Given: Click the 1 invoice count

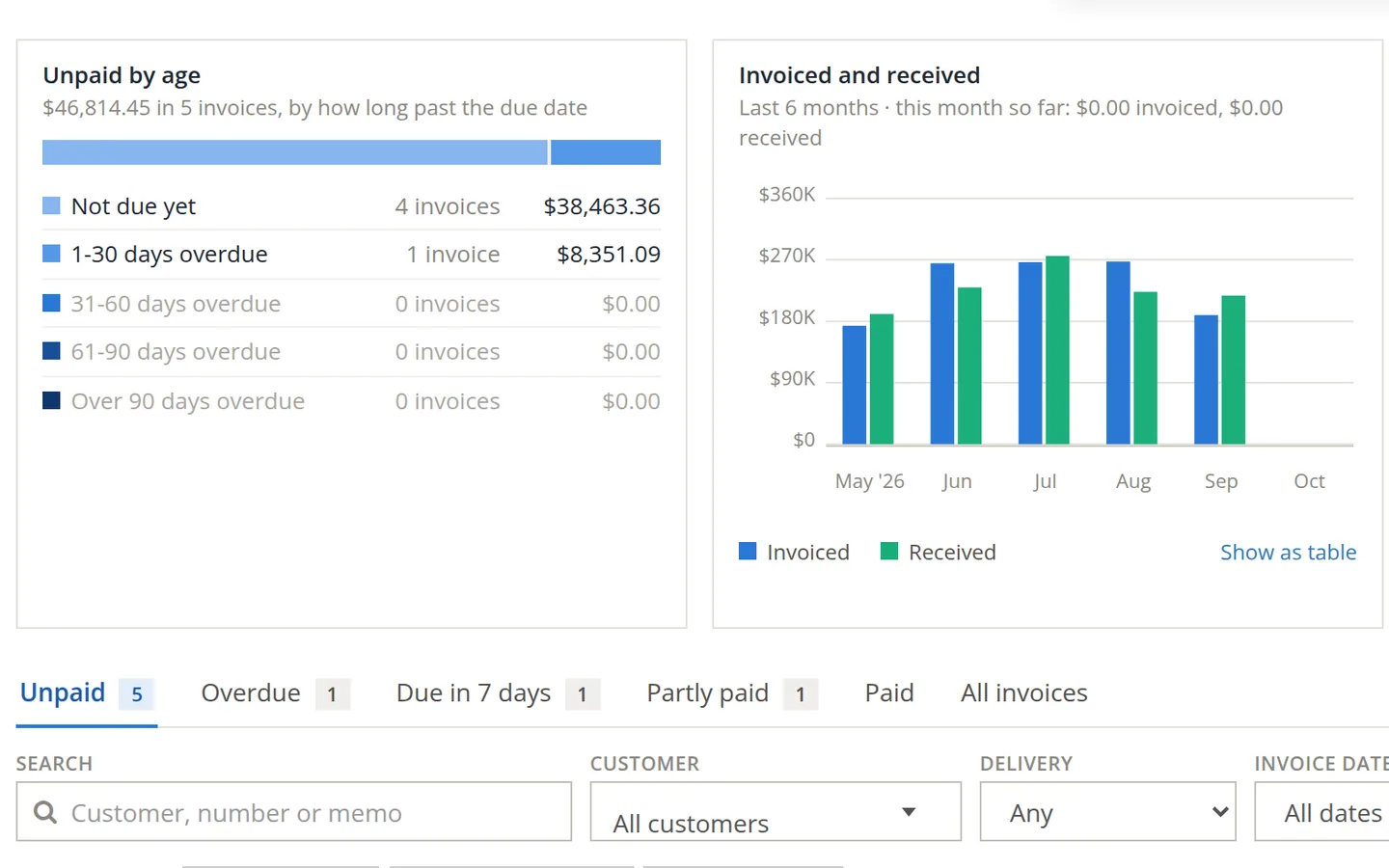Looking at the screenshot, I should point(453,255).
